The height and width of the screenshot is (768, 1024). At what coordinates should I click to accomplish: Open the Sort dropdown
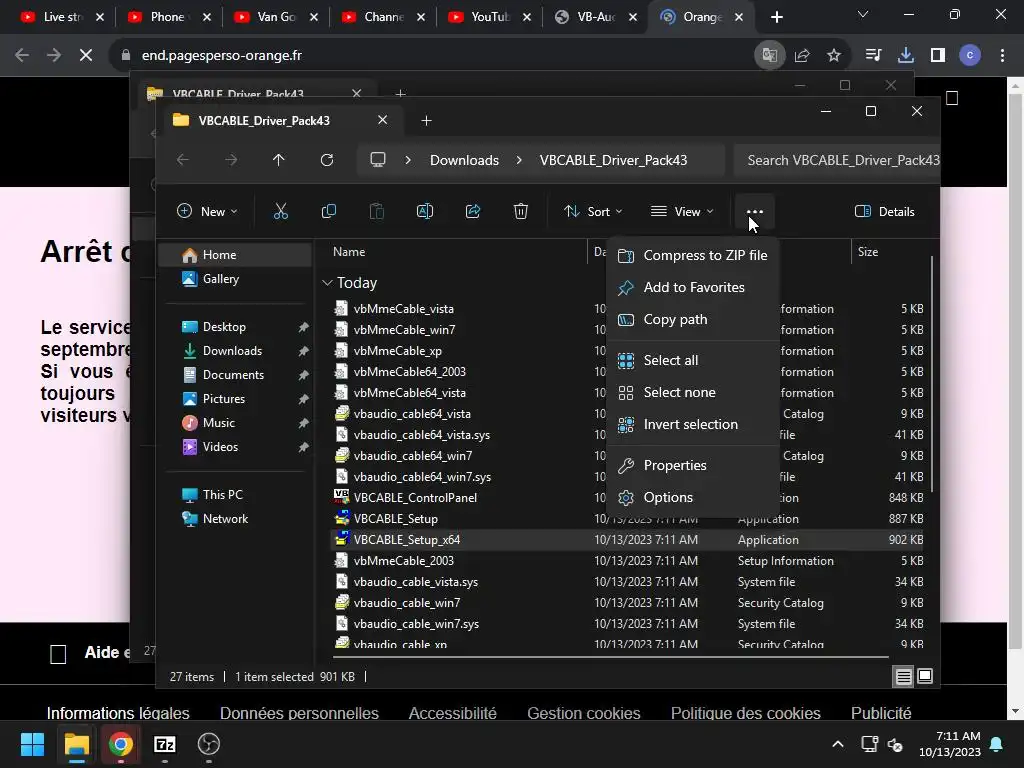coord(594,211)
